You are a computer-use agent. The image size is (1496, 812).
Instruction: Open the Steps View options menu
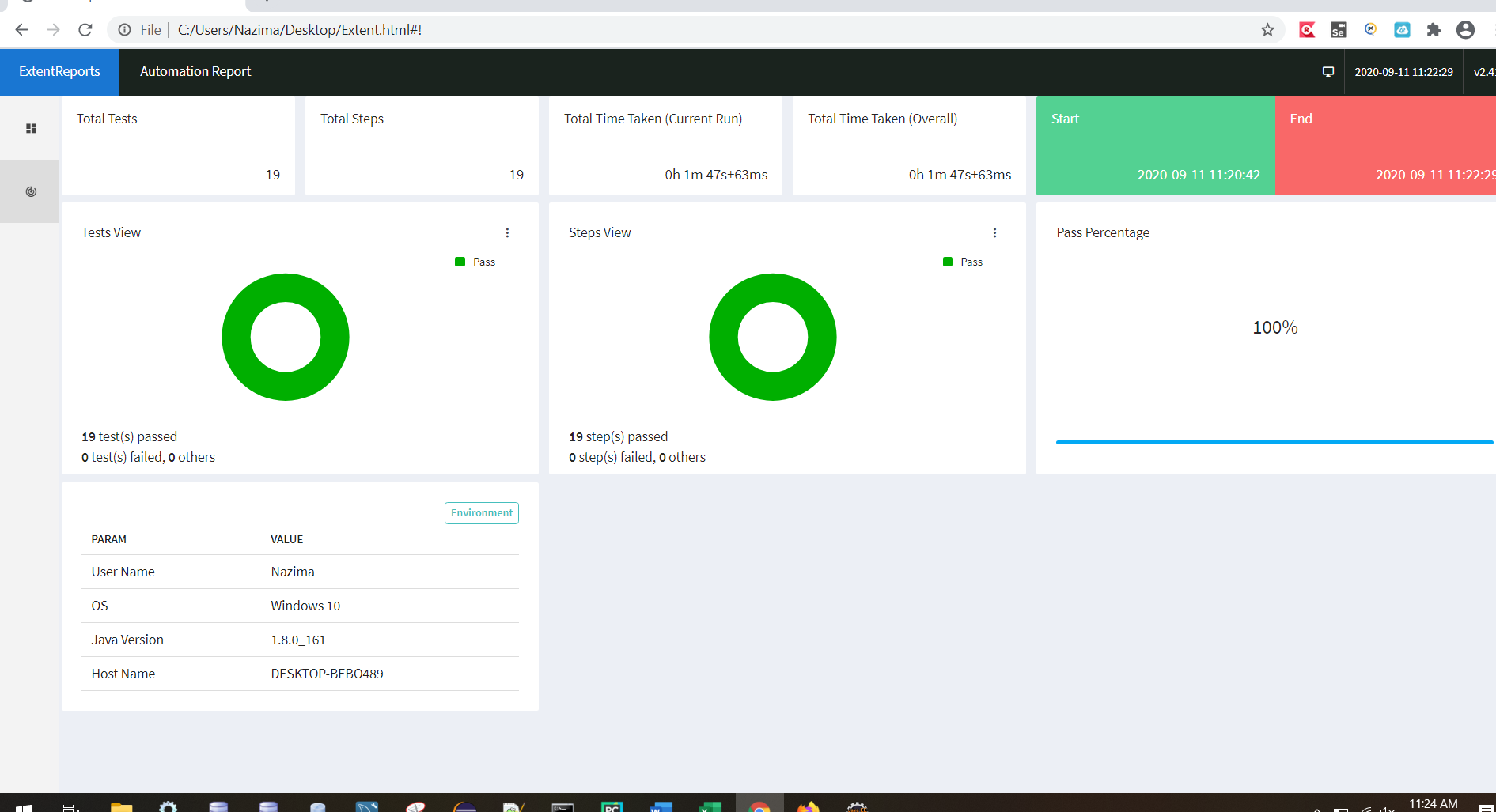coord(994,232)
